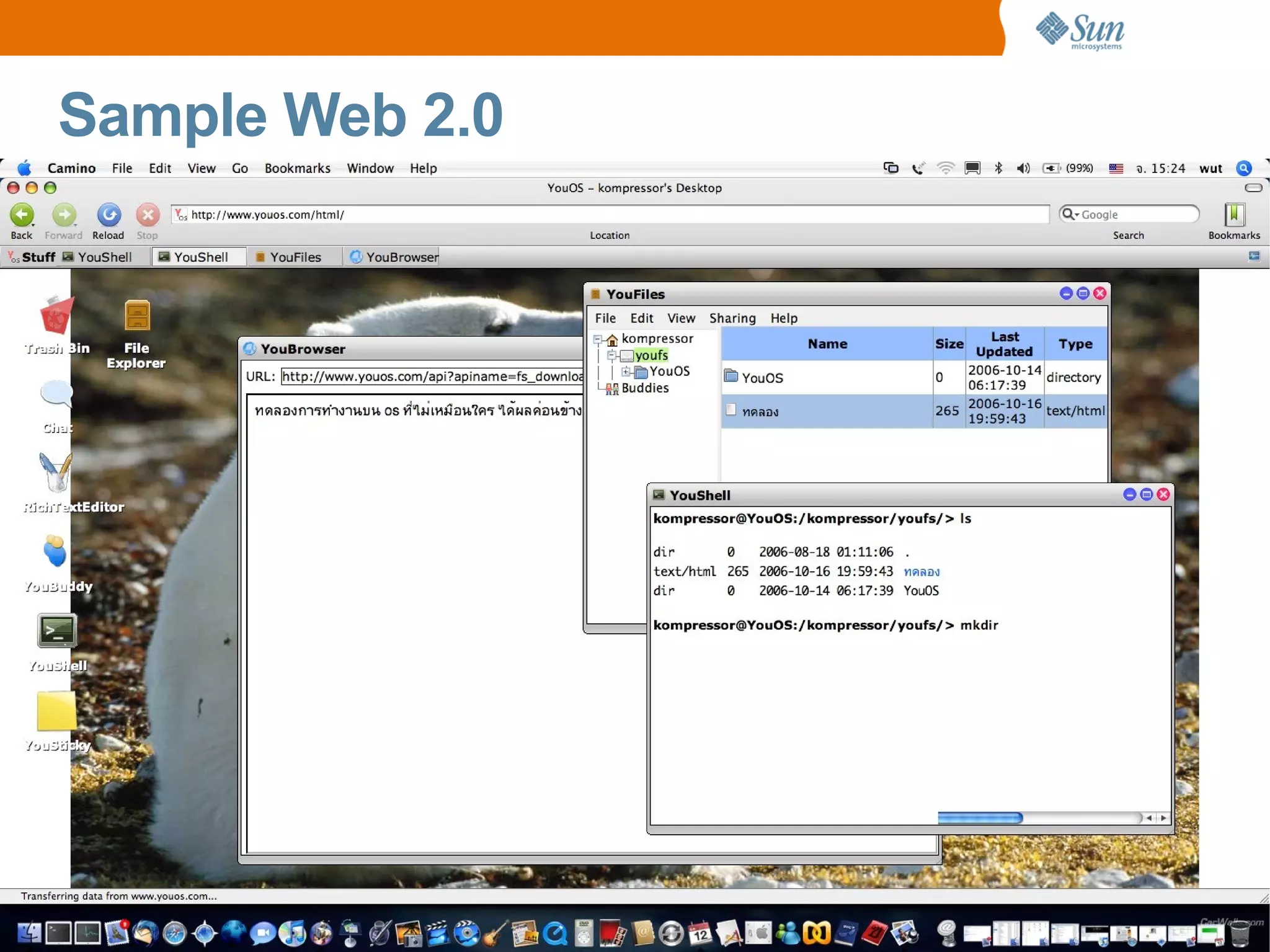Click the YouOS folder icon in file list
Viewport: 1270px width, 952px height.
pyautogui.click(x=731, y=376)
